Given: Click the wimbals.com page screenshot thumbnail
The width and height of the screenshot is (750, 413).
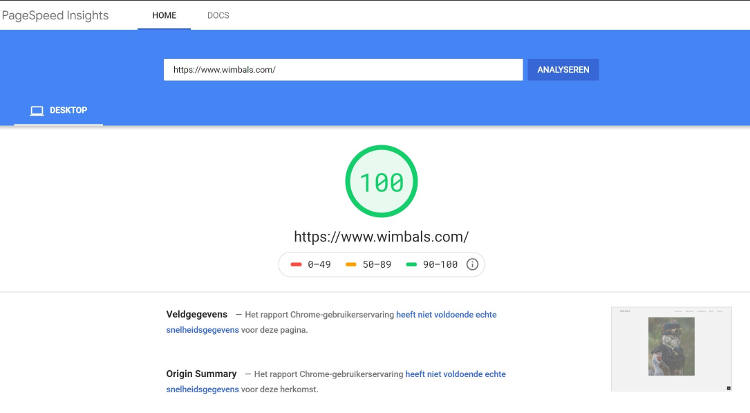Looking at the screenshot, I should (x=671, y=349).
